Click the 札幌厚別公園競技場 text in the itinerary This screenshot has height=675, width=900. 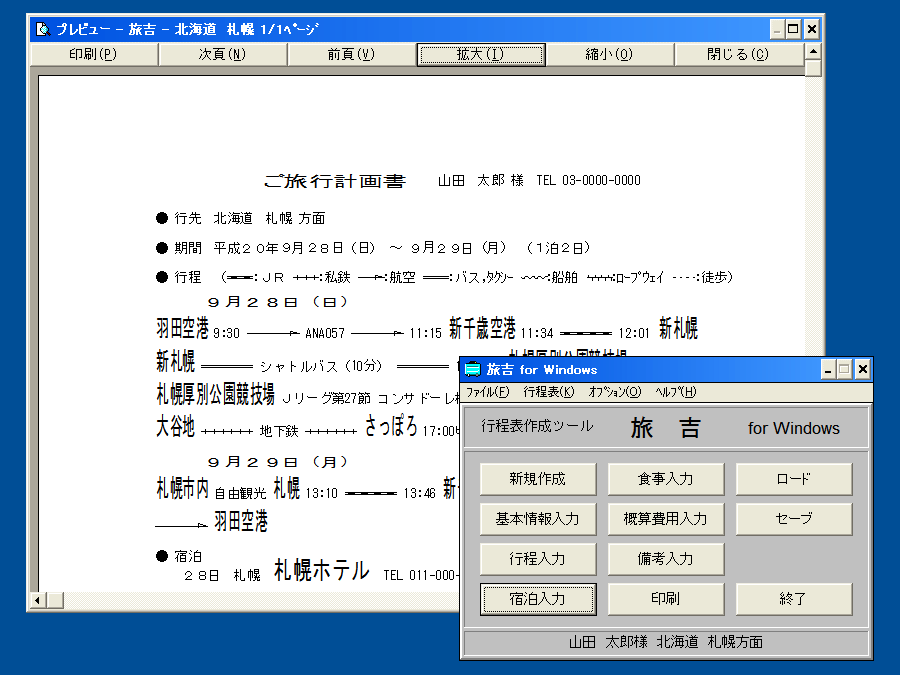tap(215, 395)
